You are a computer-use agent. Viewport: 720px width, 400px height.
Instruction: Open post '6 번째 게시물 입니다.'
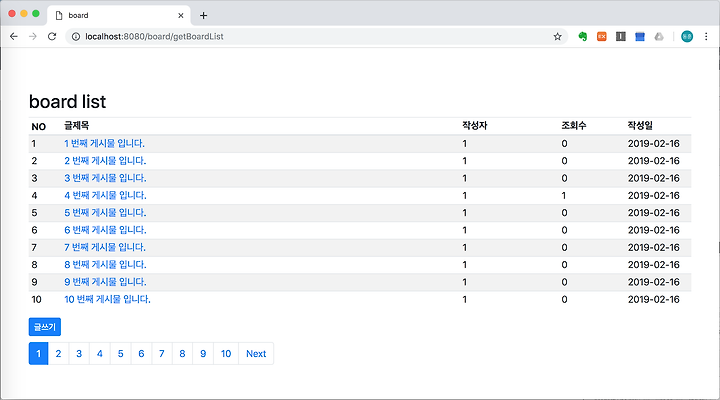105,230
